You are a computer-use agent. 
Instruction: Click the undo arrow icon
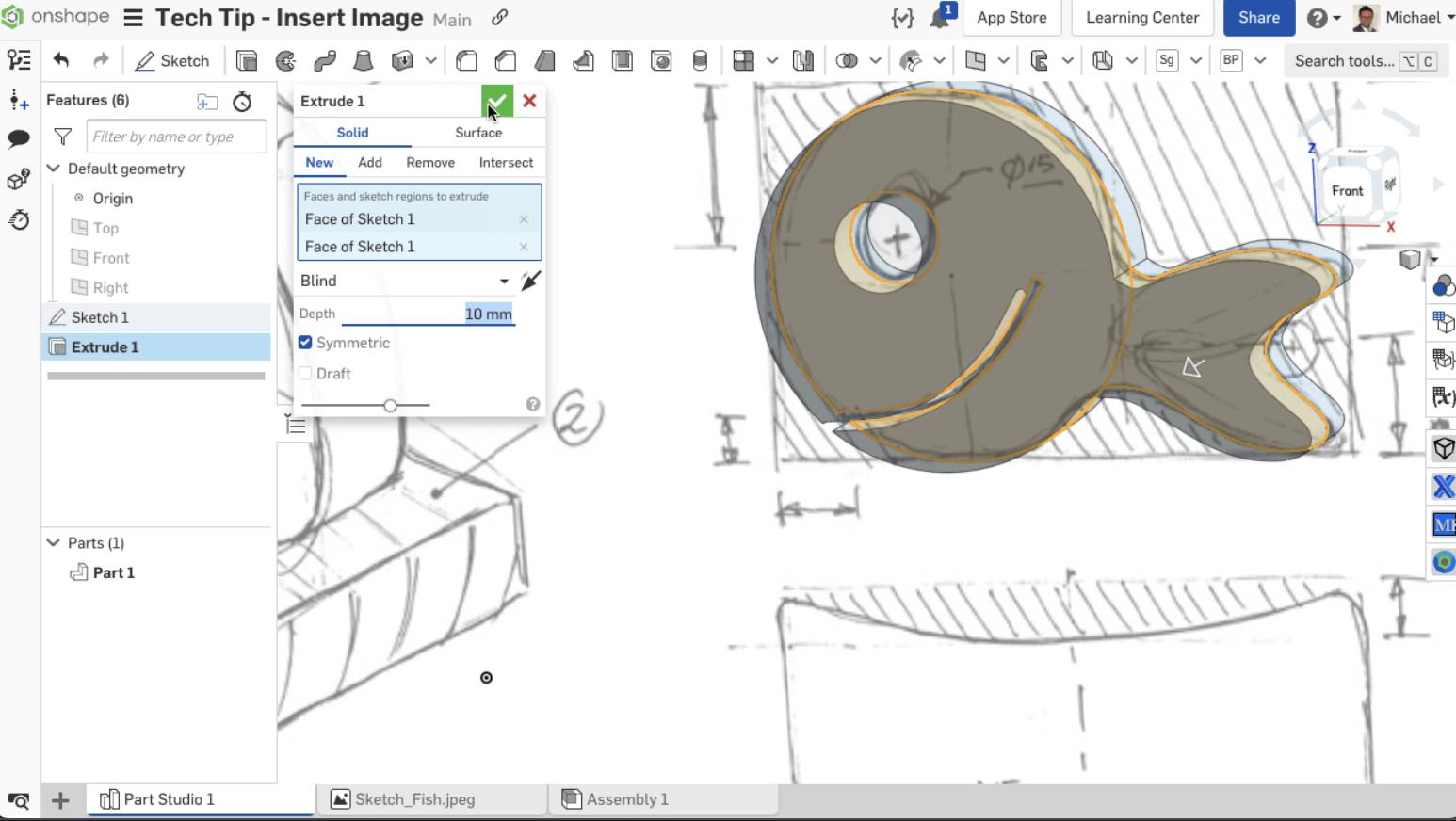(x=61, y=61)
